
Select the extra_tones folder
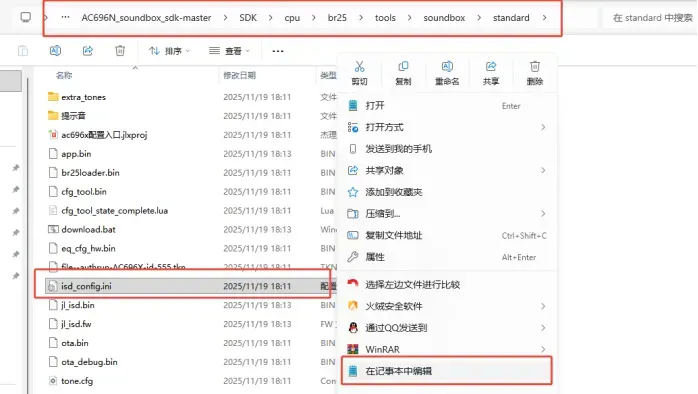83,97
